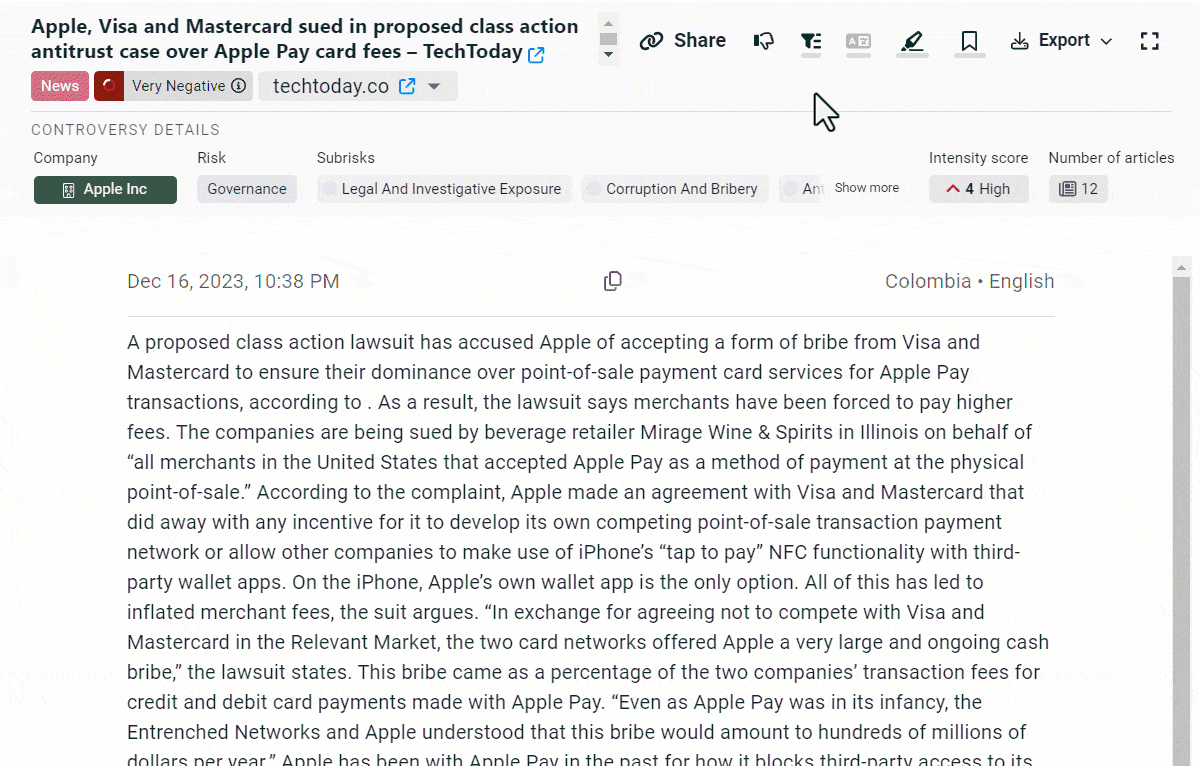Click title scroll down arrow
The width and height of the screenshot is (1200, 766).
[608, 56]
